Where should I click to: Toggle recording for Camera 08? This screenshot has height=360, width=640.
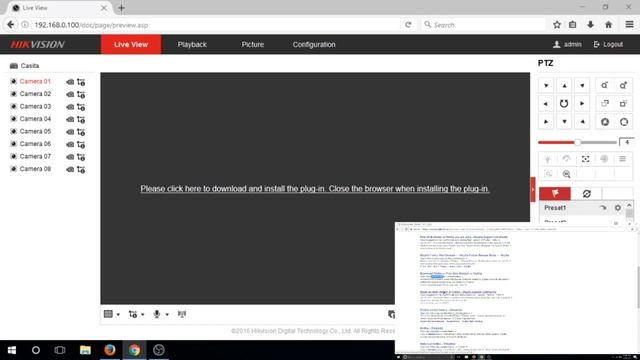(70, 169)
